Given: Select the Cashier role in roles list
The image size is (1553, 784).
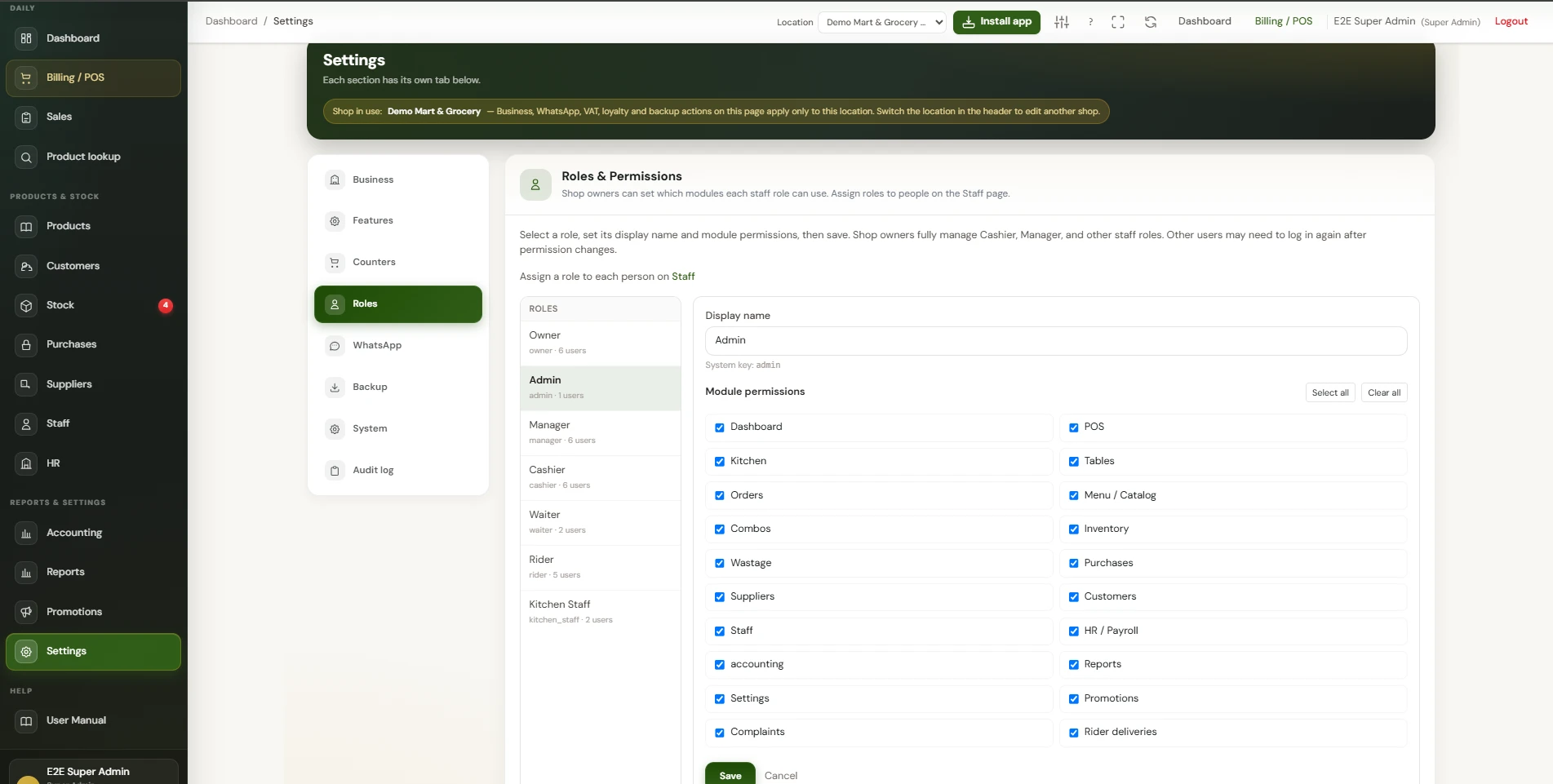Looking at the screenshot, I should tap(601, 478).
